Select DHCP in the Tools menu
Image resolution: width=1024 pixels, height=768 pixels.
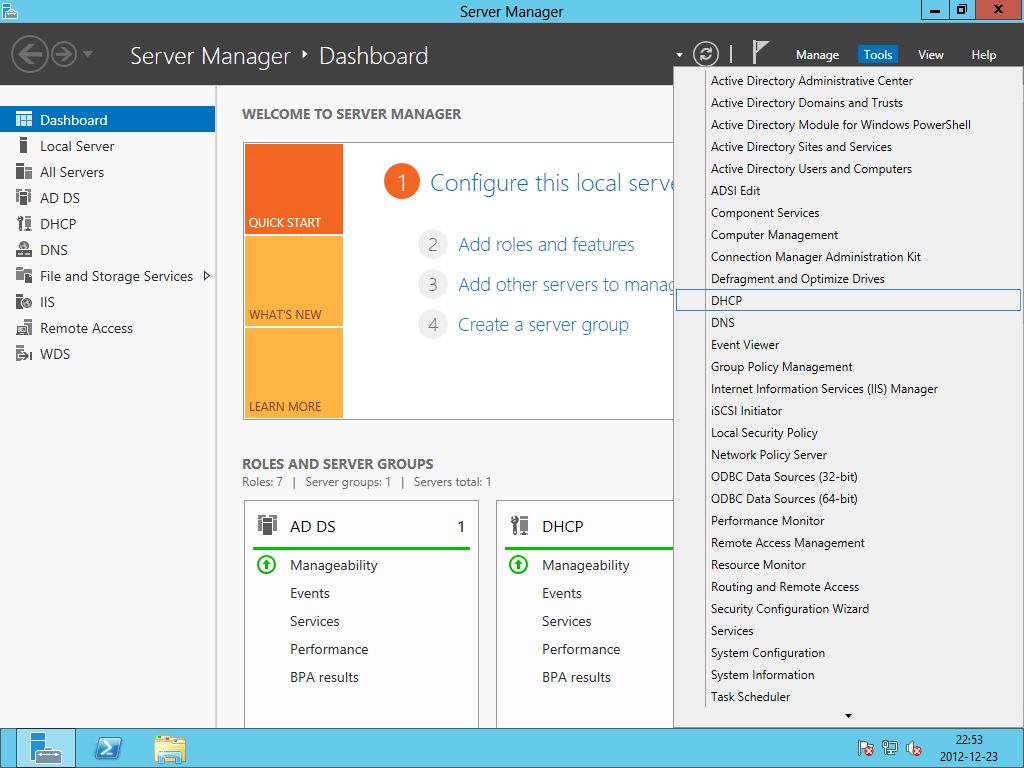point(848,300)
